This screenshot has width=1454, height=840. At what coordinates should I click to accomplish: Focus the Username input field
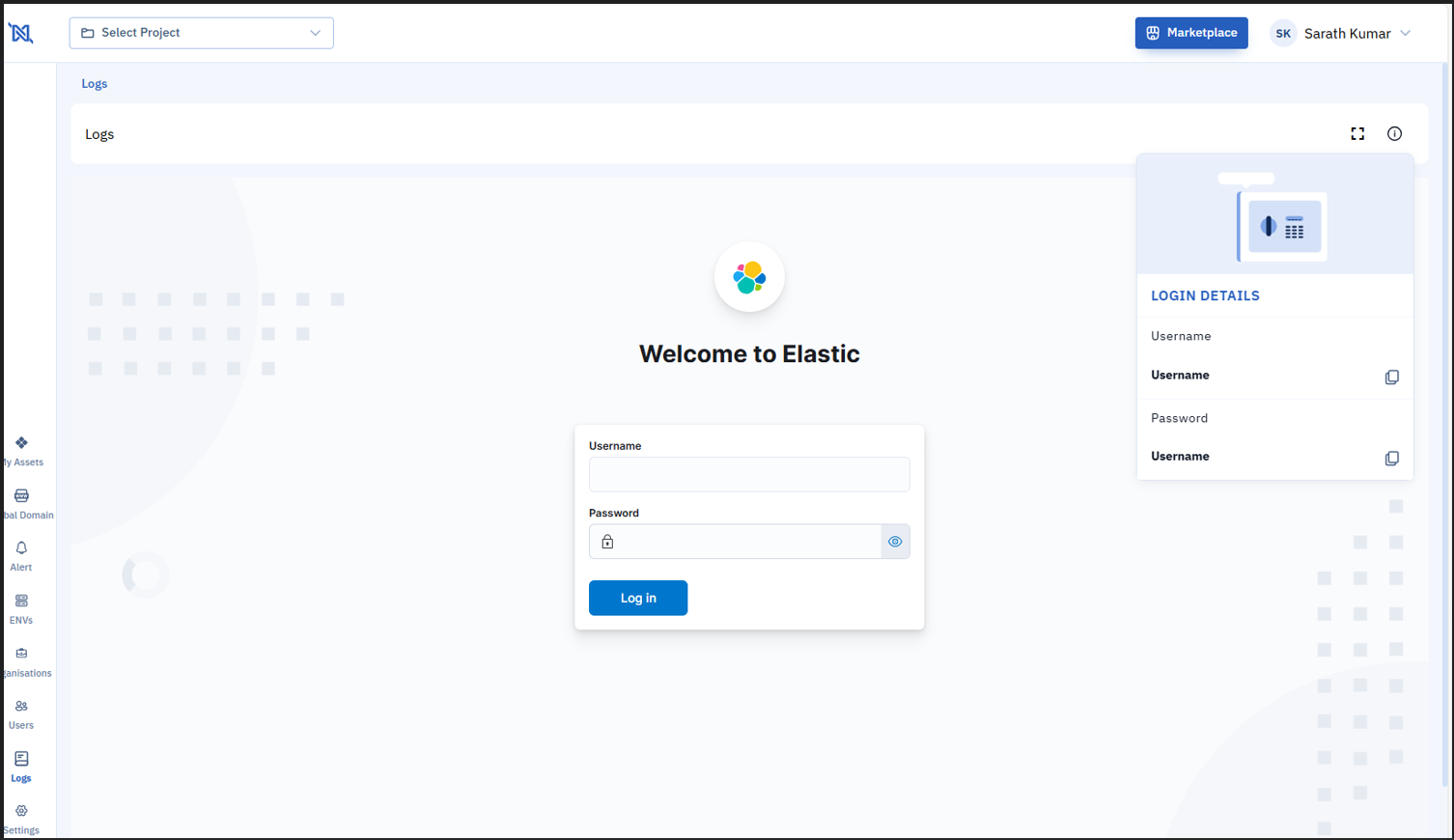point(749,474)
